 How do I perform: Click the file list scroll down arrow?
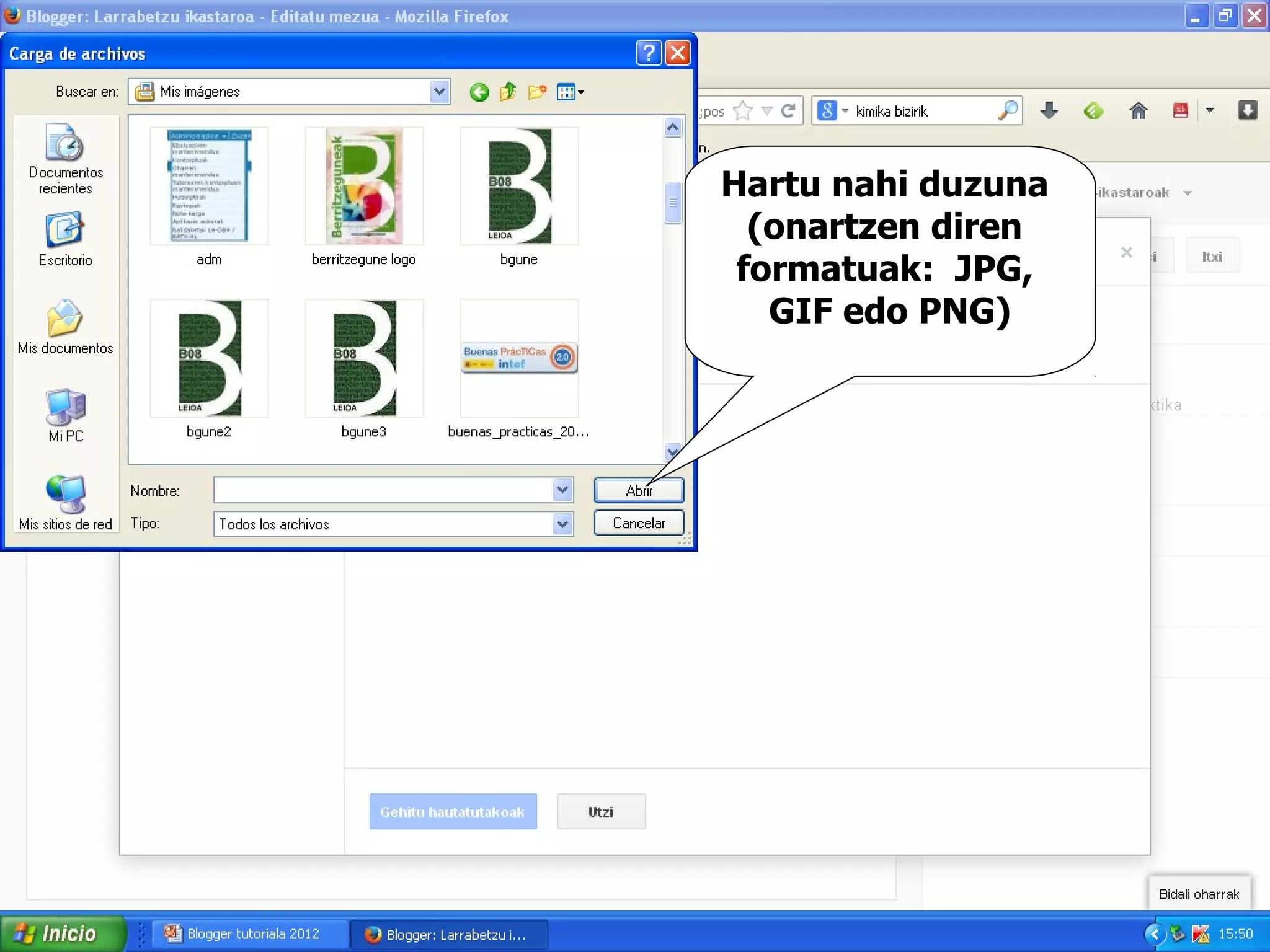pos(673,452)
